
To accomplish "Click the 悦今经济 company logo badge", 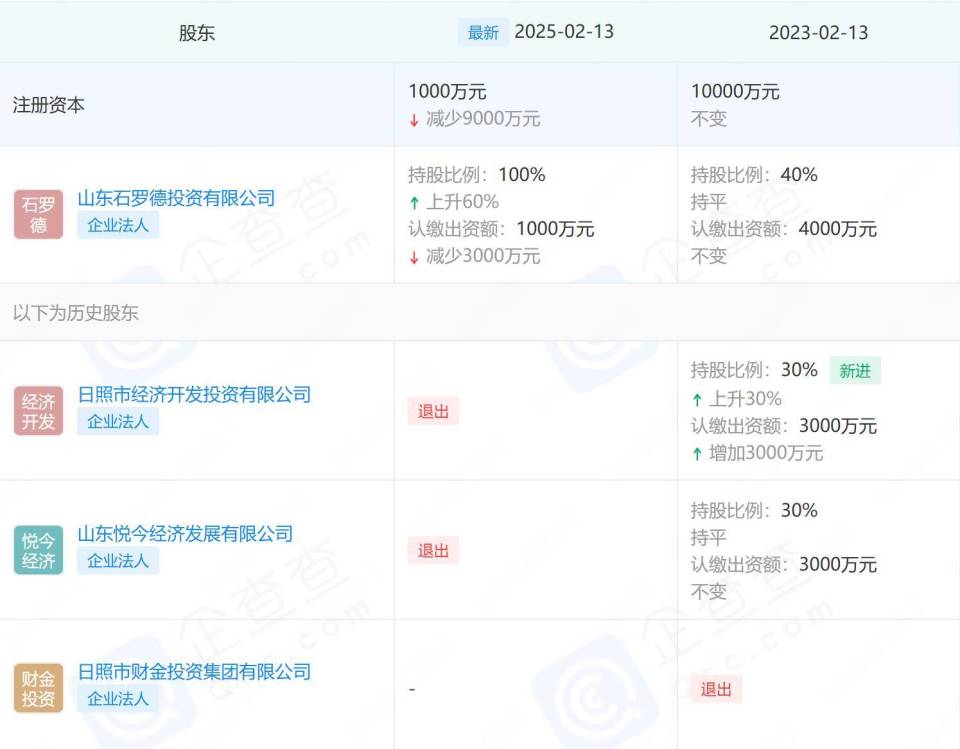I will (x=39, y=550).
